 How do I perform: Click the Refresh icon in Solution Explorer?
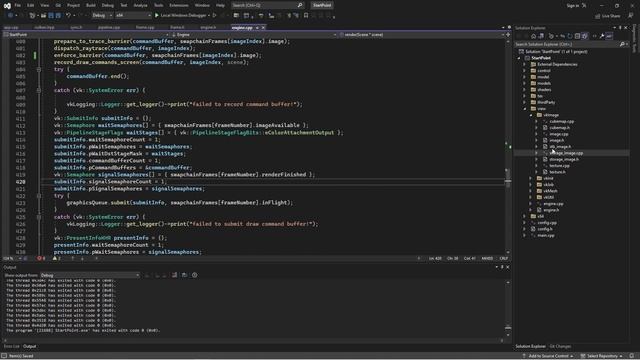[x=570, y=36]
